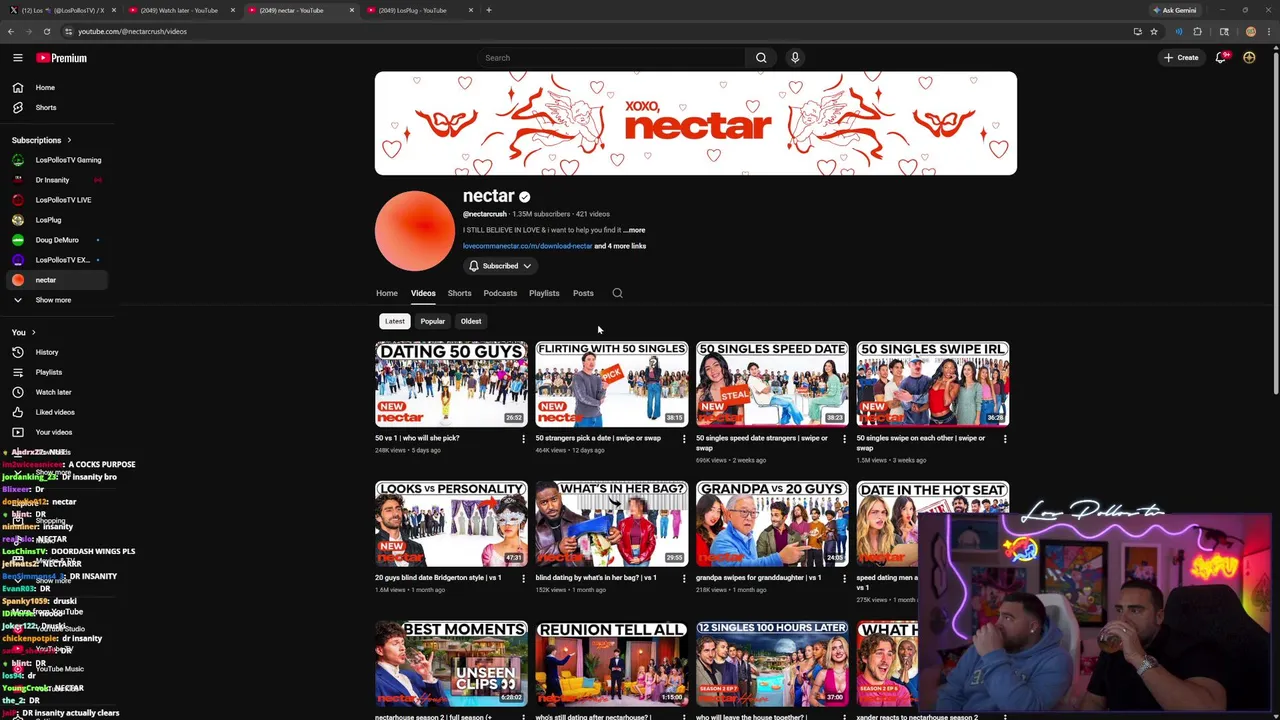Switch to the channel Home tab

(x=387, y=293)
